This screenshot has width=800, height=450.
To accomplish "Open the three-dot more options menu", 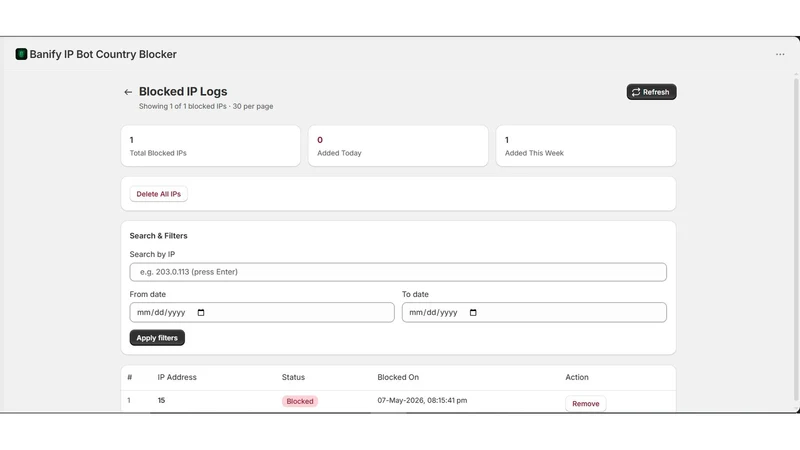I will pyautogui.click(x=780, y=54).
